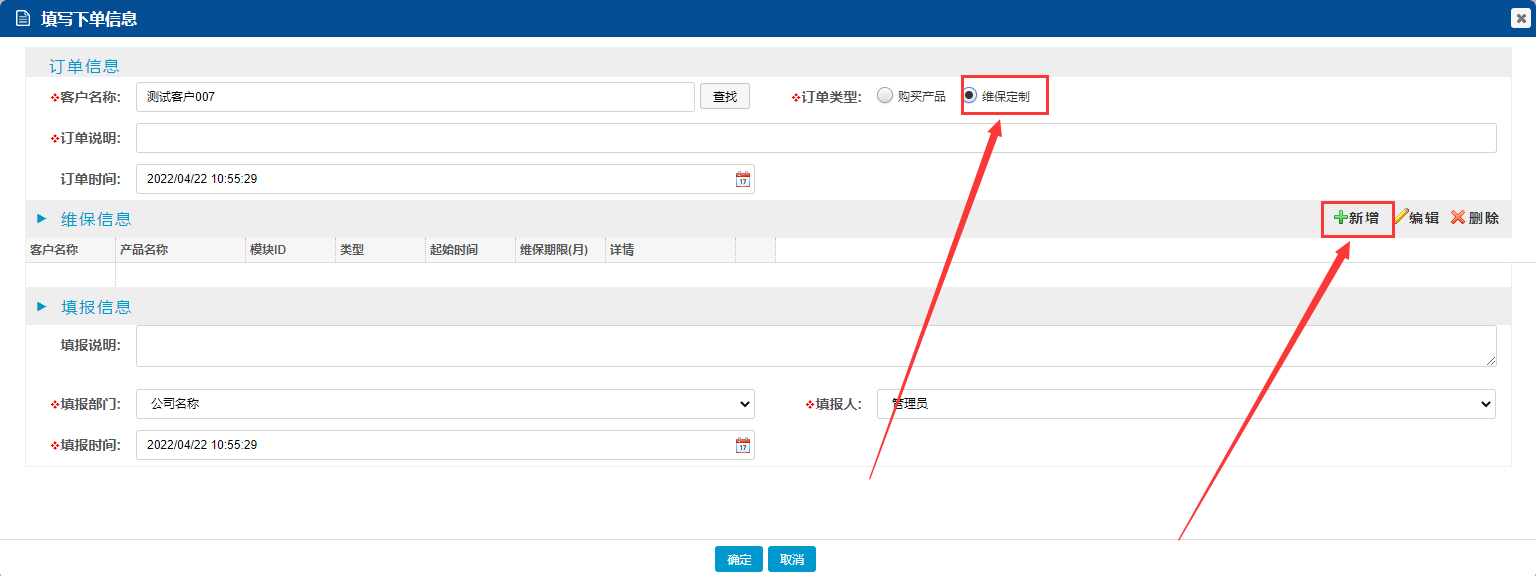The width and height of the screenshot is (1536, 576).
Task: Open the calendar picker for 填报时间
Action: [742, 445]
